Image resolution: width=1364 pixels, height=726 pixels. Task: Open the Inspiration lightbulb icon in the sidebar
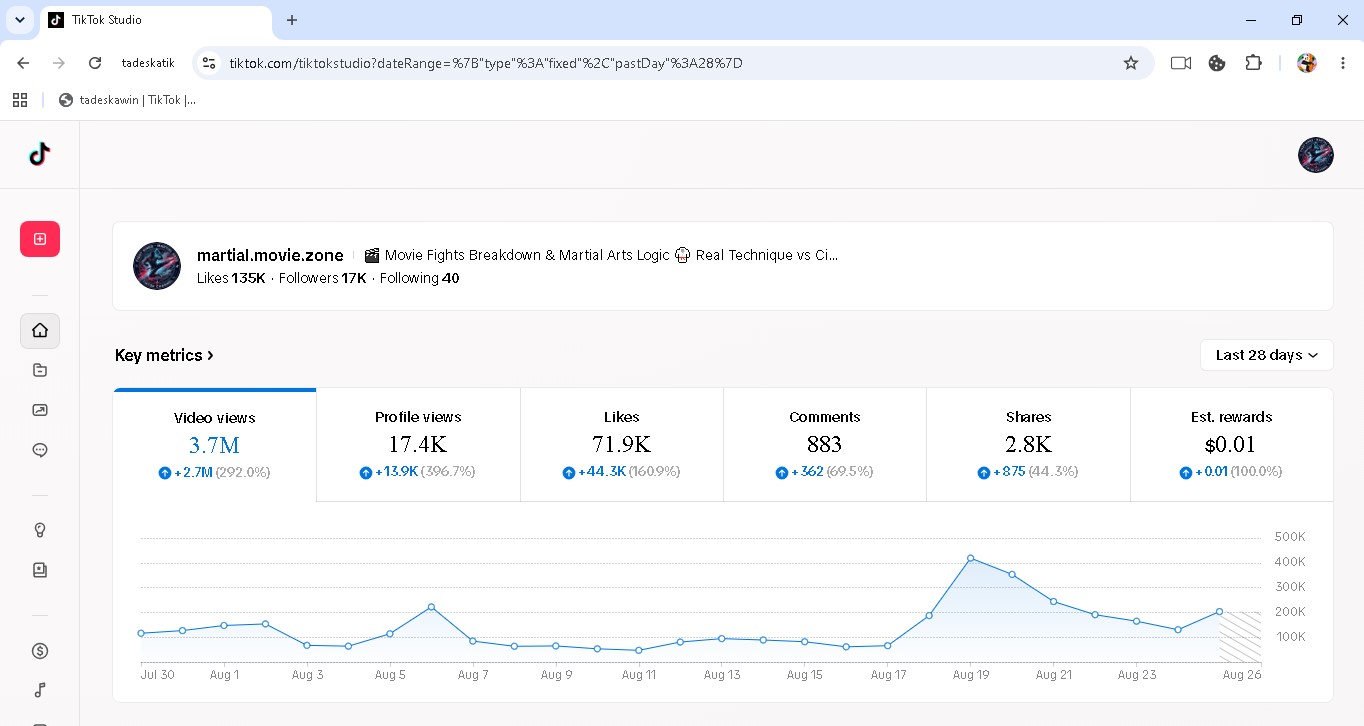(x=40, y=530)
